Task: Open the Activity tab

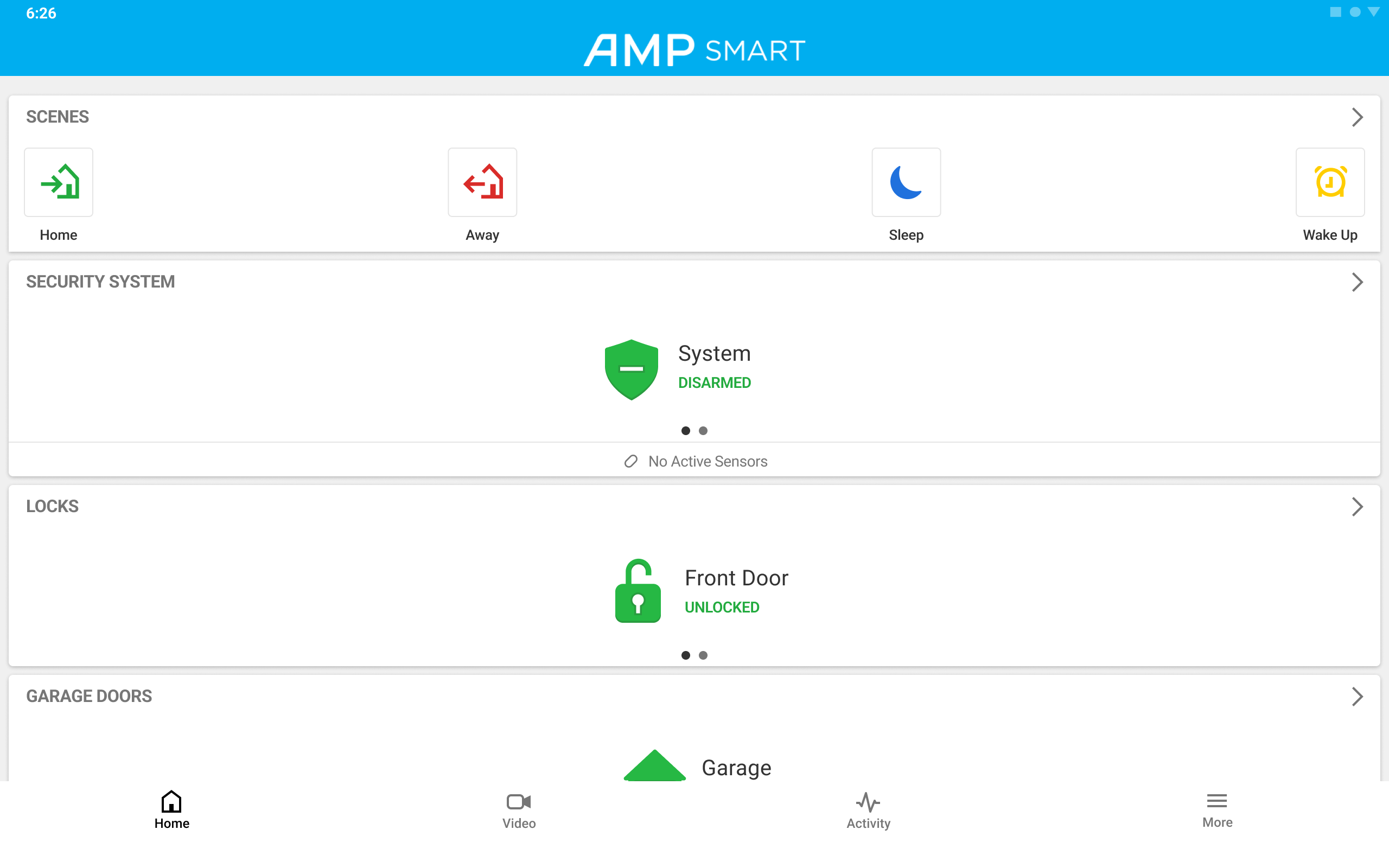Action: click(x=869, y=810)
